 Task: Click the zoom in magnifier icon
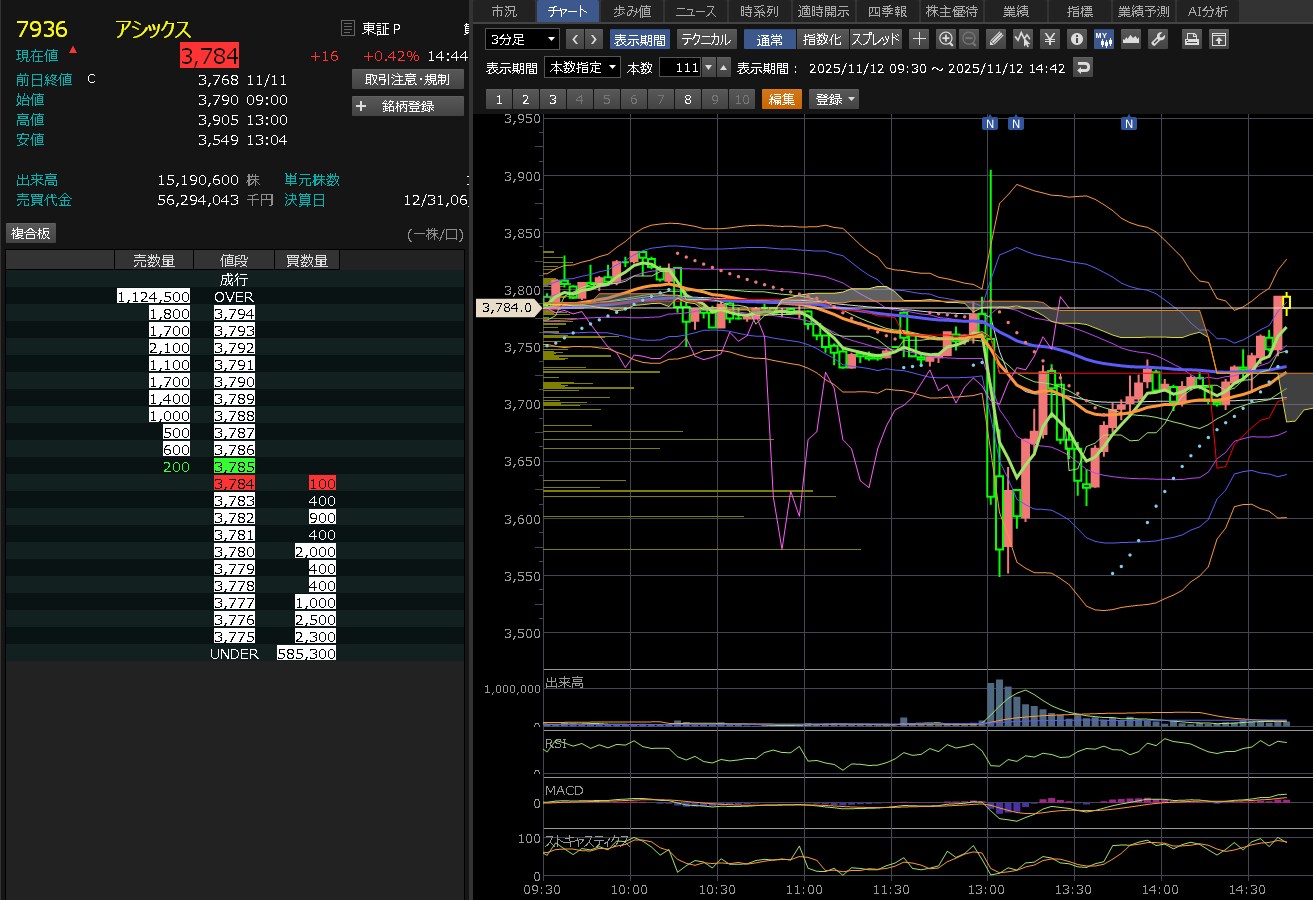945,39
